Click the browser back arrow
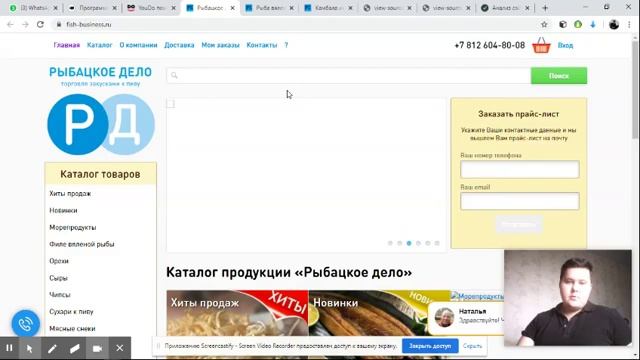Screen dimensions: 640x360 tap(10, 24)
